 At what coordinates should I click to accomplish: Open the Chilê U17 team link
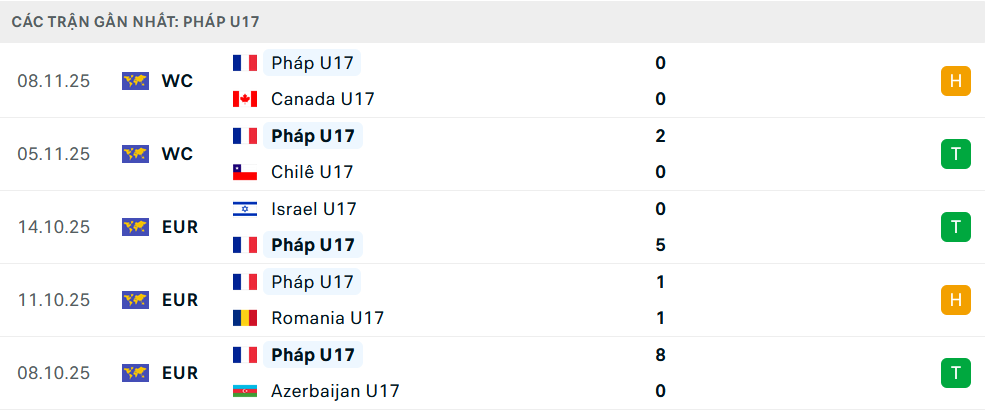click(x=312, y=172)
